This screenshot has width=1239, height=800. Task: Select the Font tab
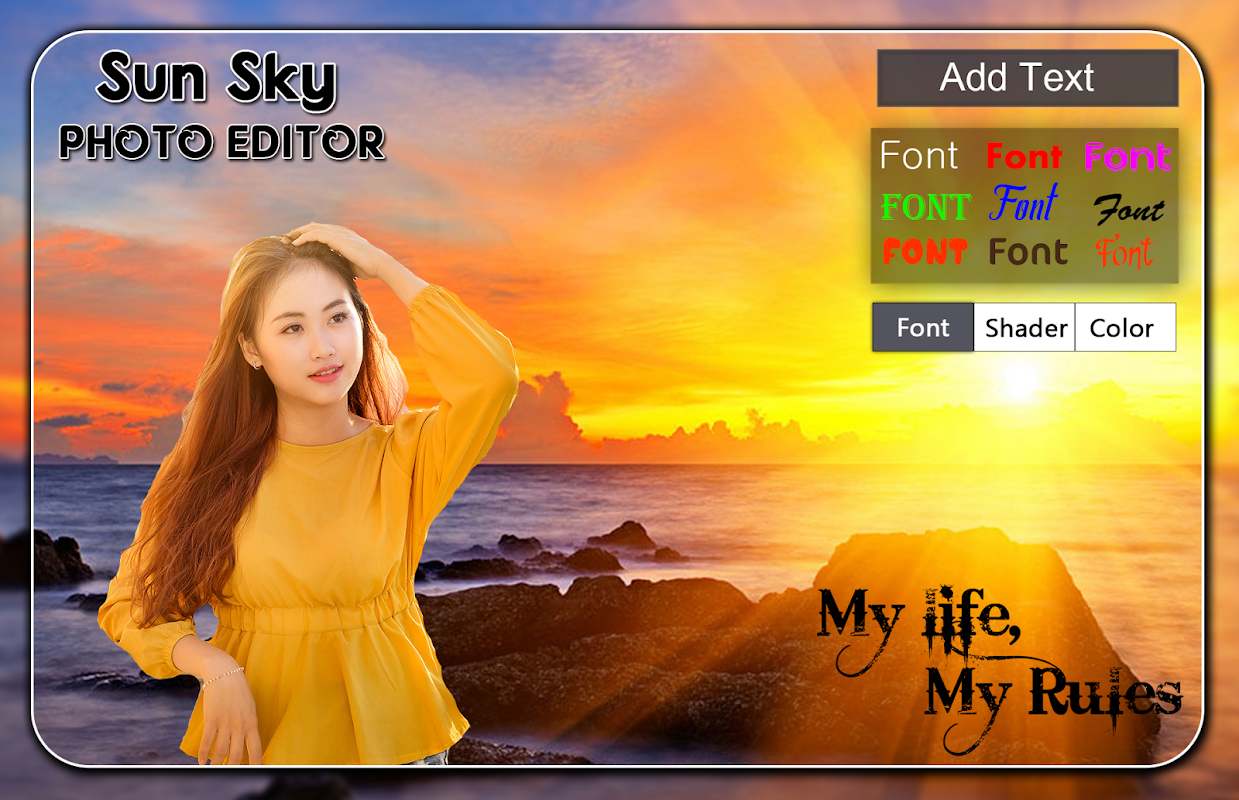(x=923, y=327)
